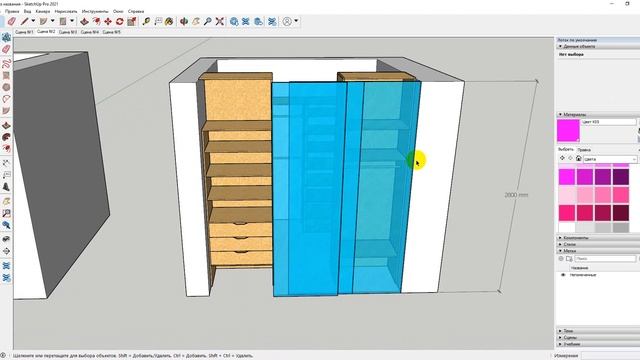Viewport: 640px width, 360px height.
Task: Switch to scene tab Сцена №3
Action: [x=68, y=32]
